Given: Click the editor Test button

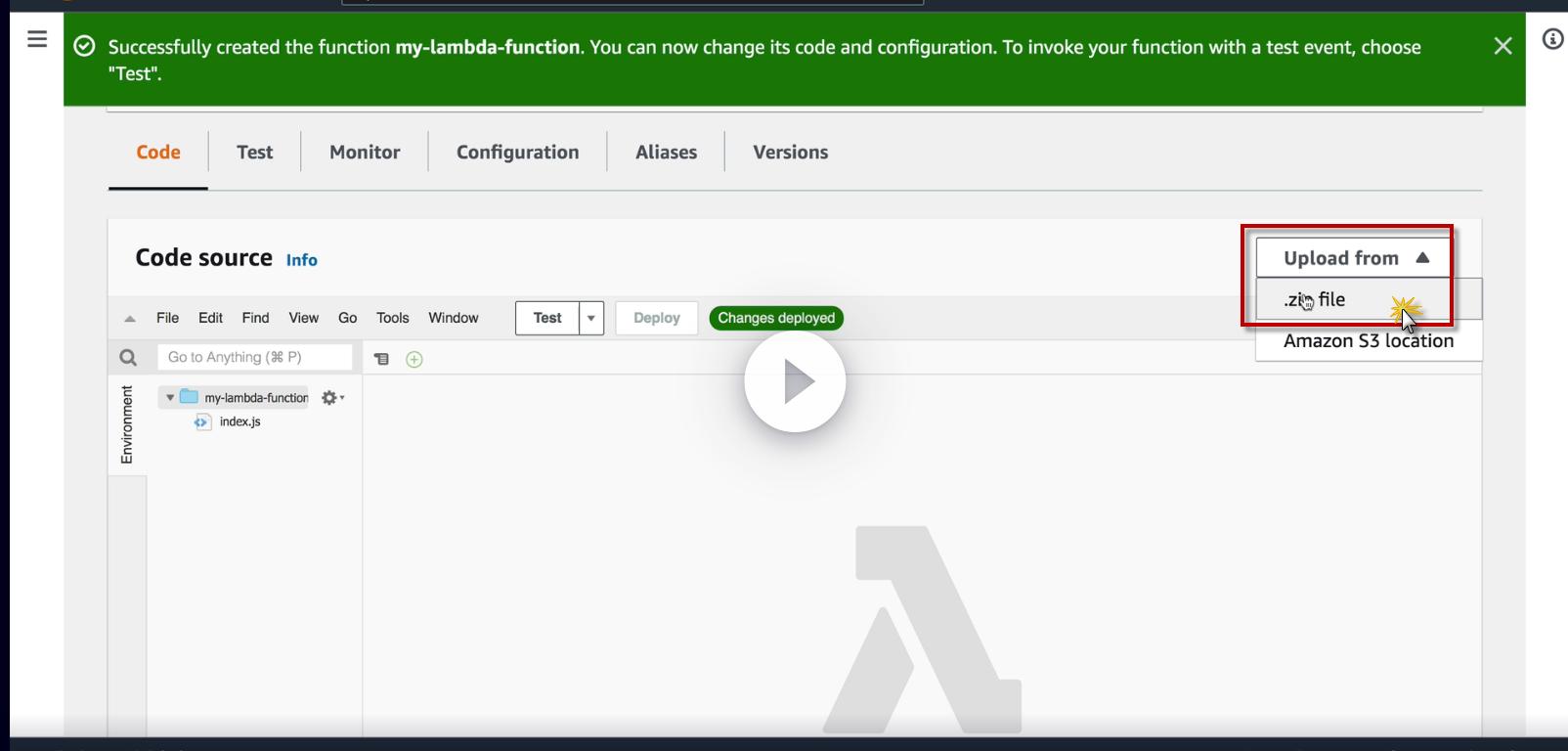Looking at the screenshot, I should click(x=547, y=318).
